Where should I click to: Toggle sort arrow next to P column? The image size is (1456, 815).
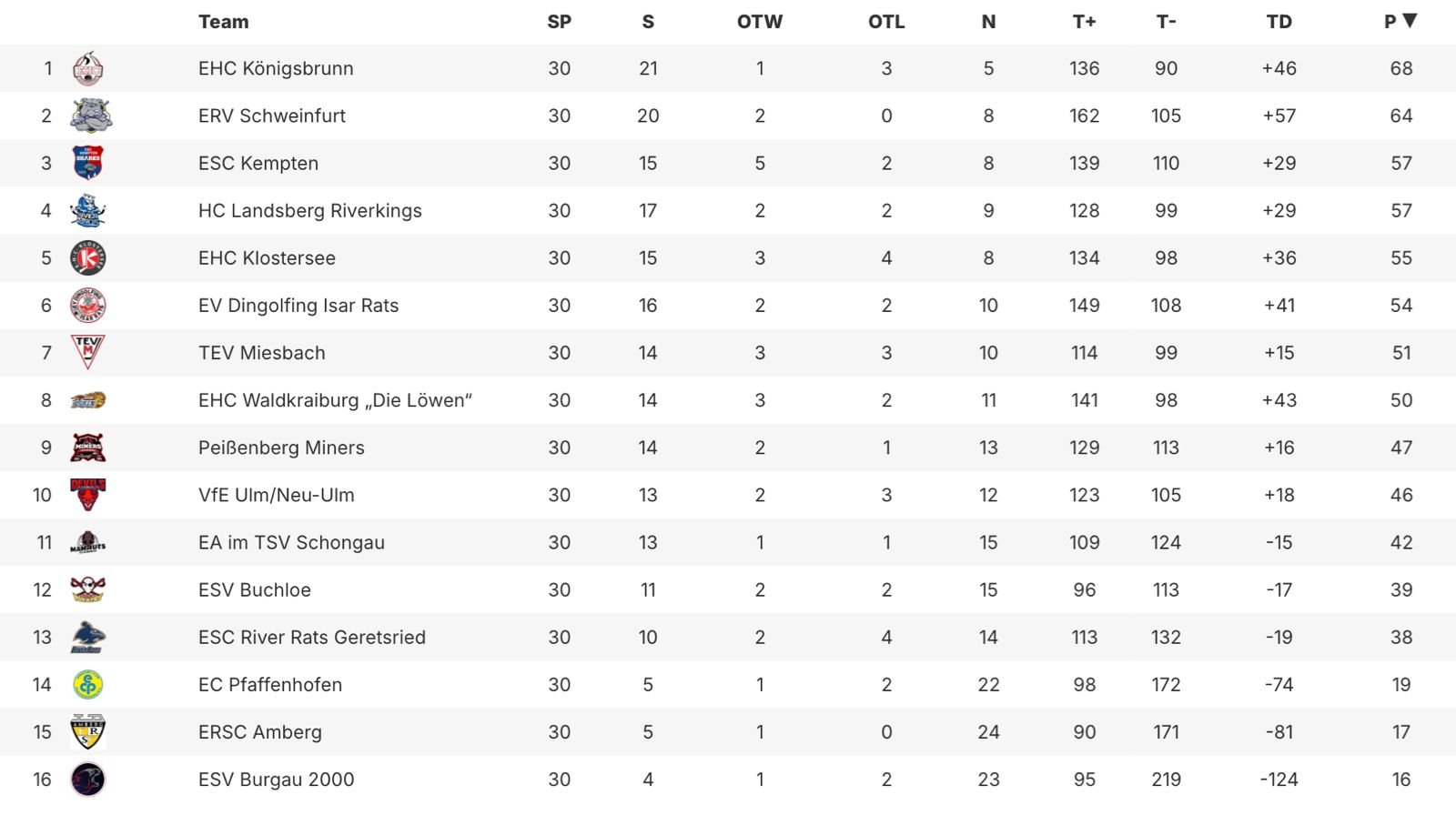tap(1410, 21)
